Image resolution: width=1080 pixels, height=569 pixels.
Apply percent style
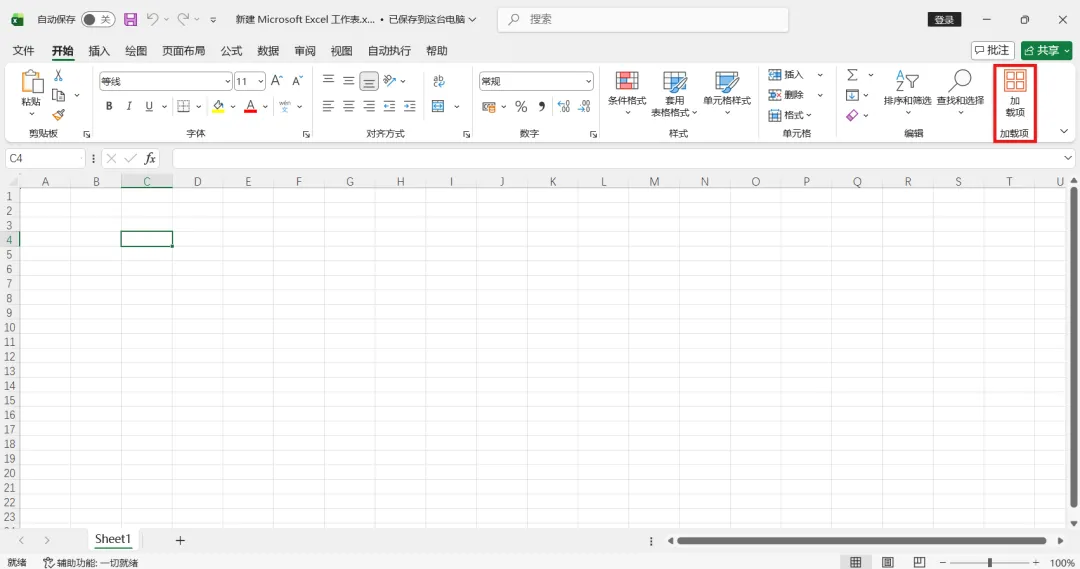point(521,107)
